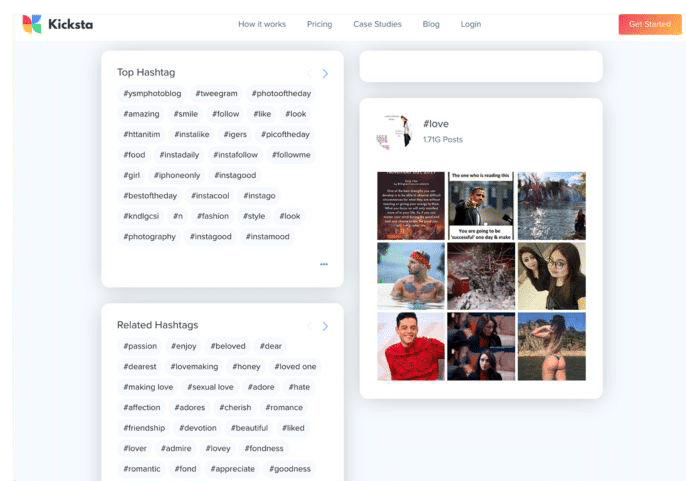The width and height of the screenshot is (700, 494).
Task: Show more top hashtags via the ellipsis
Action: [x=324, y=264]
